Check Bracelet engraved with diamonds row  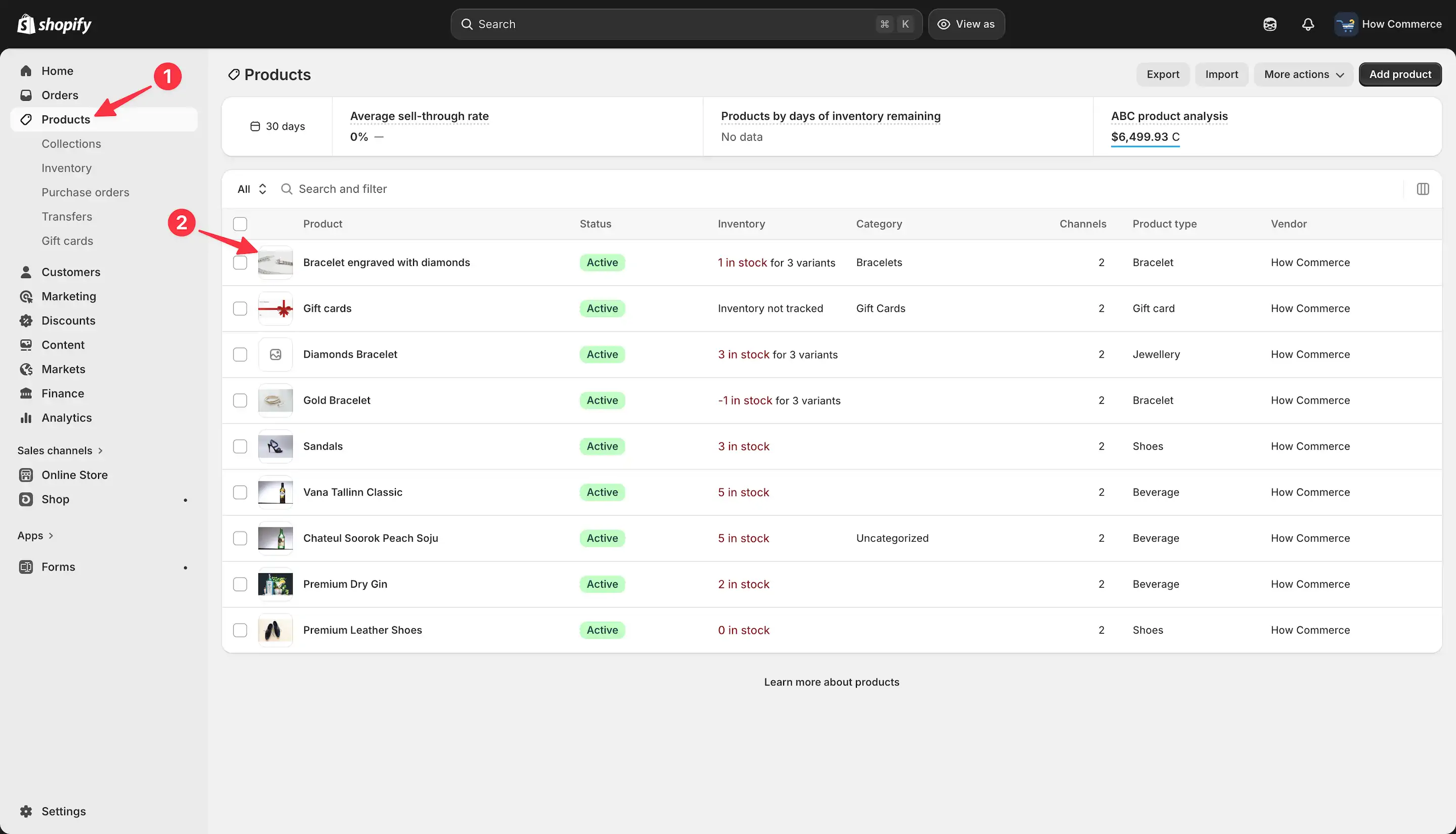240,262
